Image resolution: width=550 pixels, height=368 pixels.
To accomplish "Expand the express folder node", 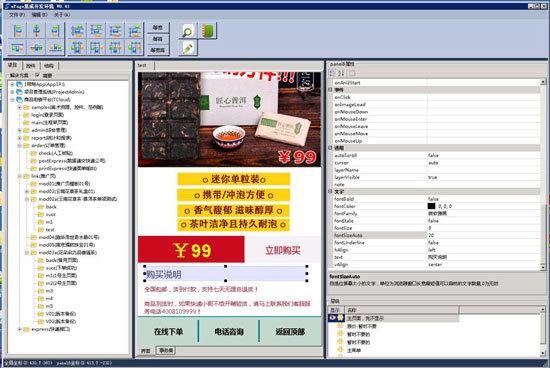I will pyautogui.click(x=20, y=329).
